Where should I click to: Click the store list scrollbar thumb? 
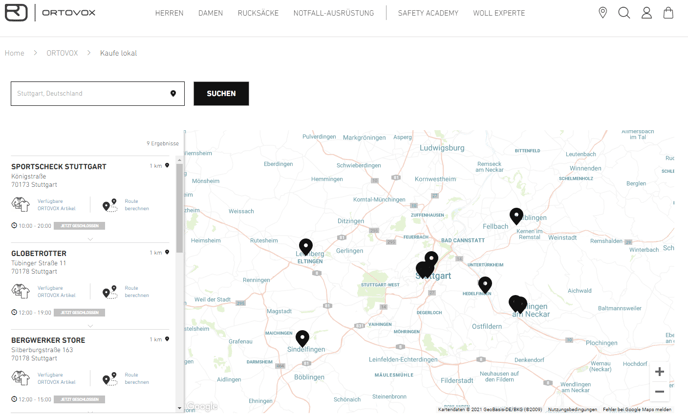[179, 208]
